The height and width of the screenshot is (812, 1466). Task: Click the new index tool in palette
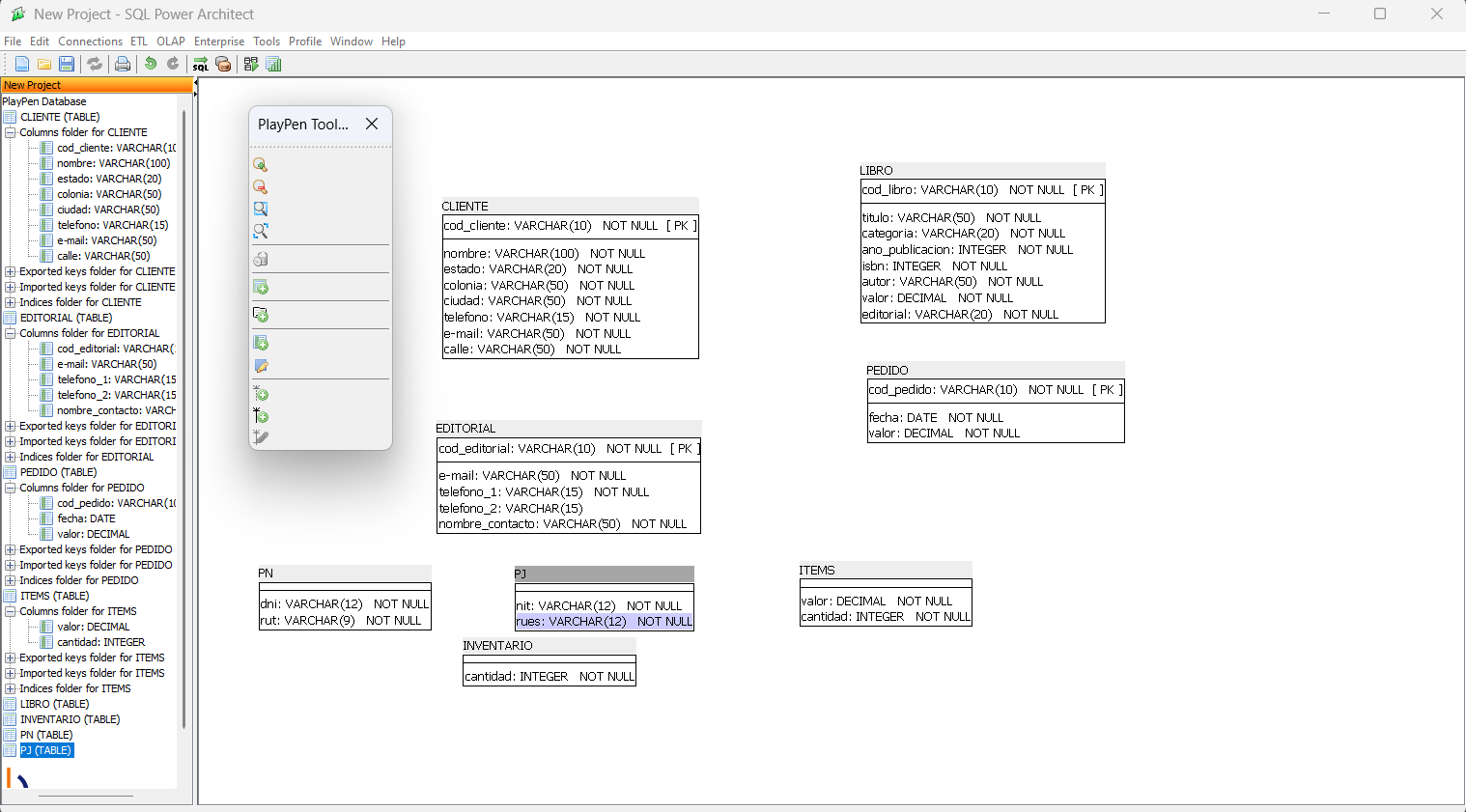[x=260, y=315]
